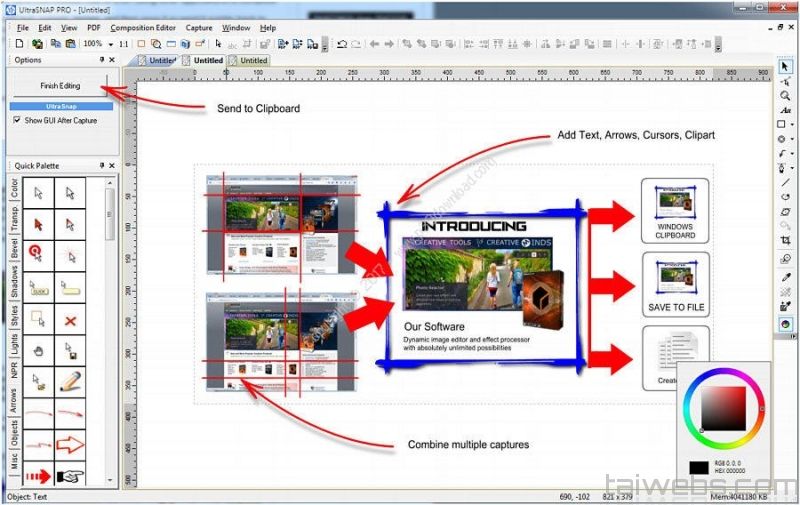This screenshot has width=800, height=505.
Task: Uncheck Show GUI After Capture
Action: (x=17, y=120)
